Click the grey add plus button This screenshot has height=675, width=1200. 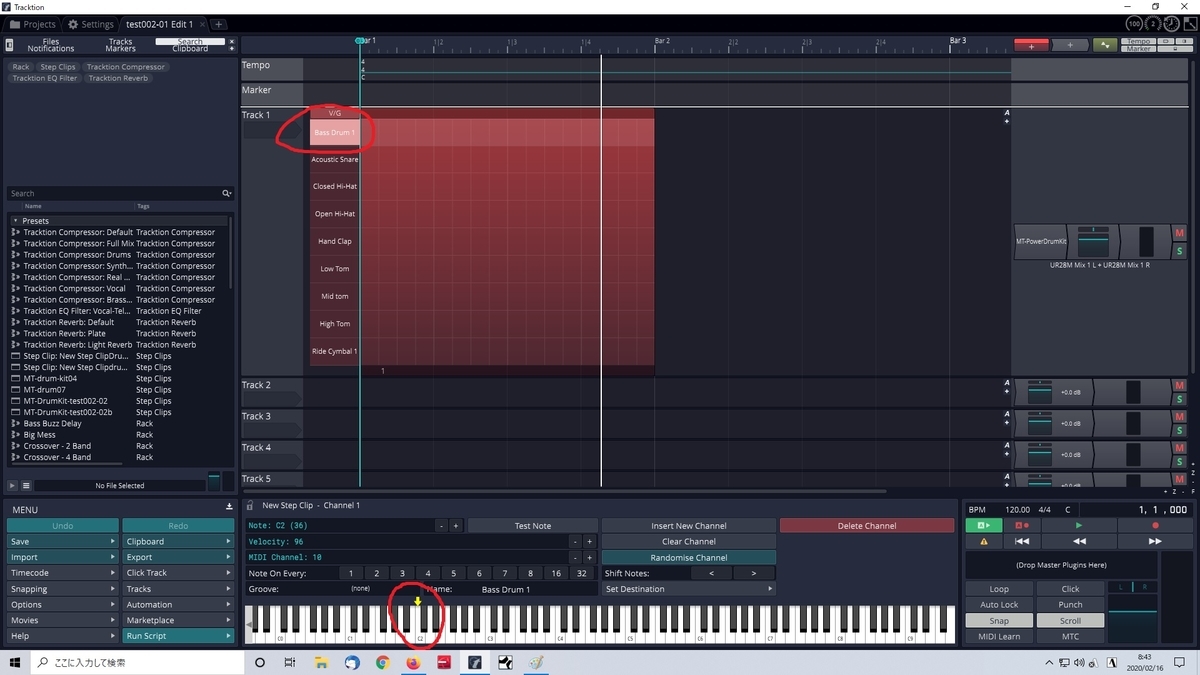point(1070,45)
